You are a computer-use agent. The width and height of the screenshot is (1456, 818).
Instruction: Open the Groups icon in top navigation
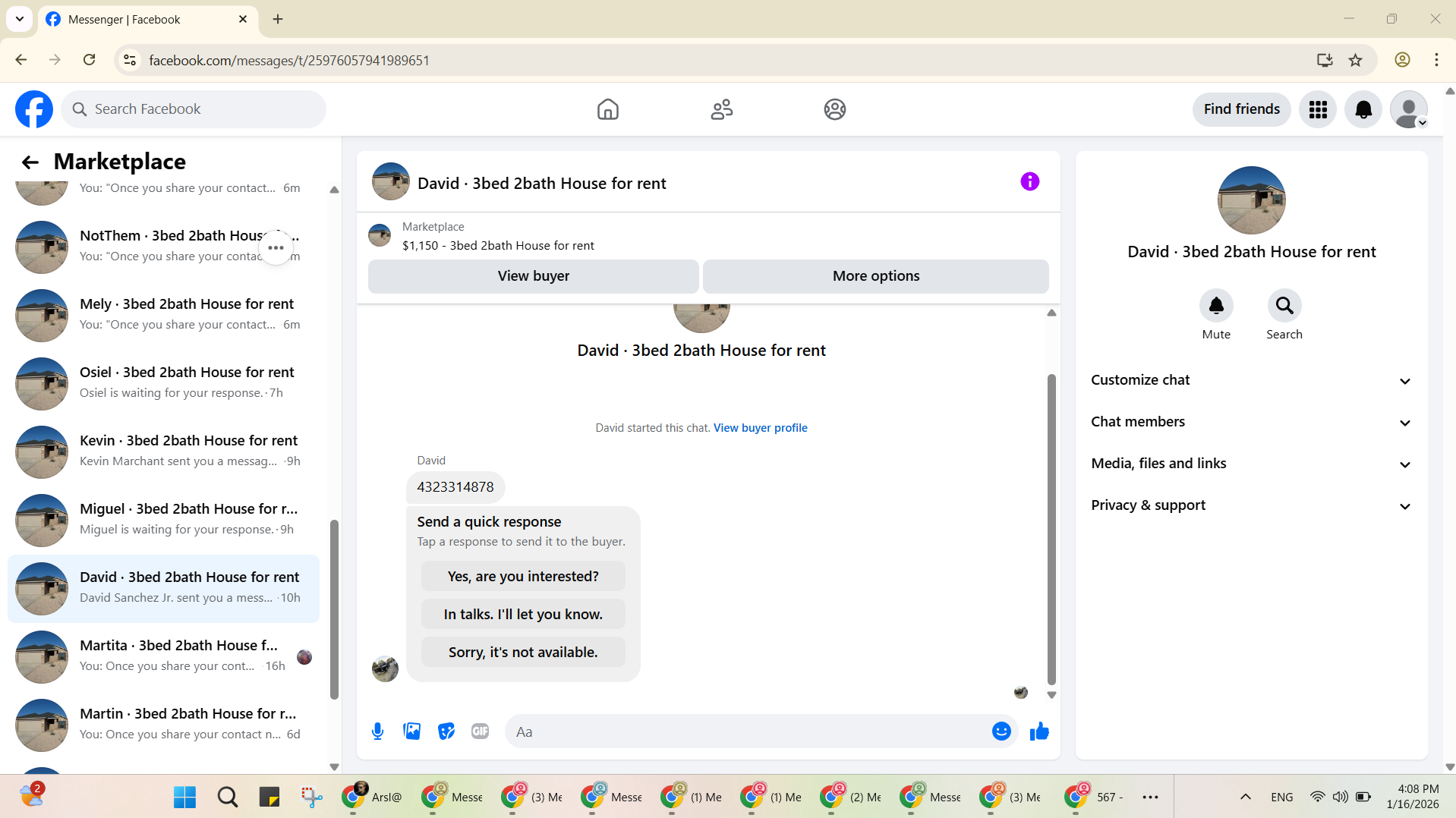point(835,109)
